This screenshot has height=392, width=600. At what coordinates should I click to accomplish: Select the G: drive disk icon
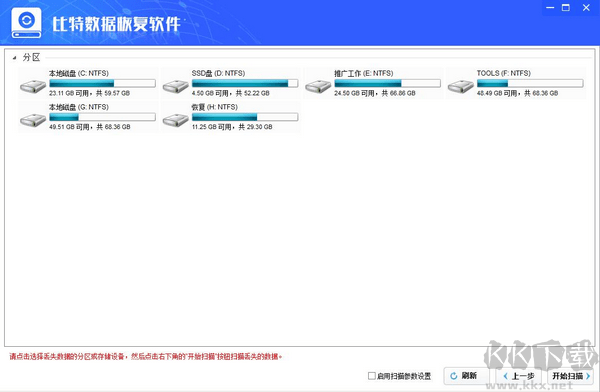click(33, 120)
